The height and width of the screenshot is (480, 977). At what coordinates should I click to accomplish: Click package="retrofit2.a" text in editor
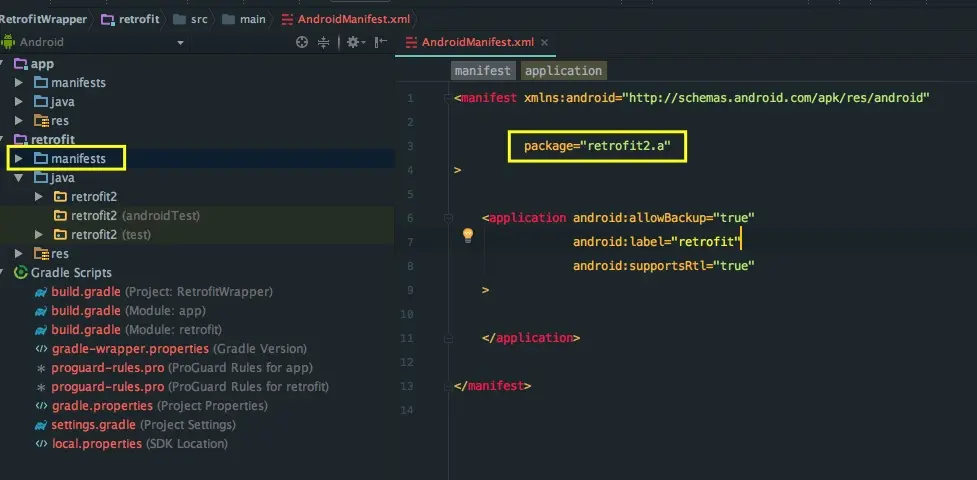pyautogui.click(x=597, y=146)
